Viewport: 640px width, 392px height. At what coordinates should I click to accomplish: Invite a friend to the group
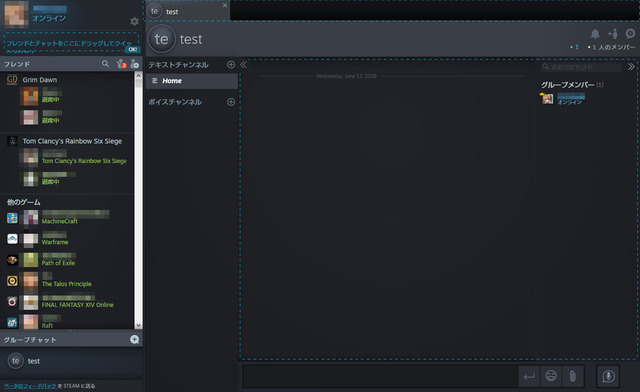(x=613, y=34)
